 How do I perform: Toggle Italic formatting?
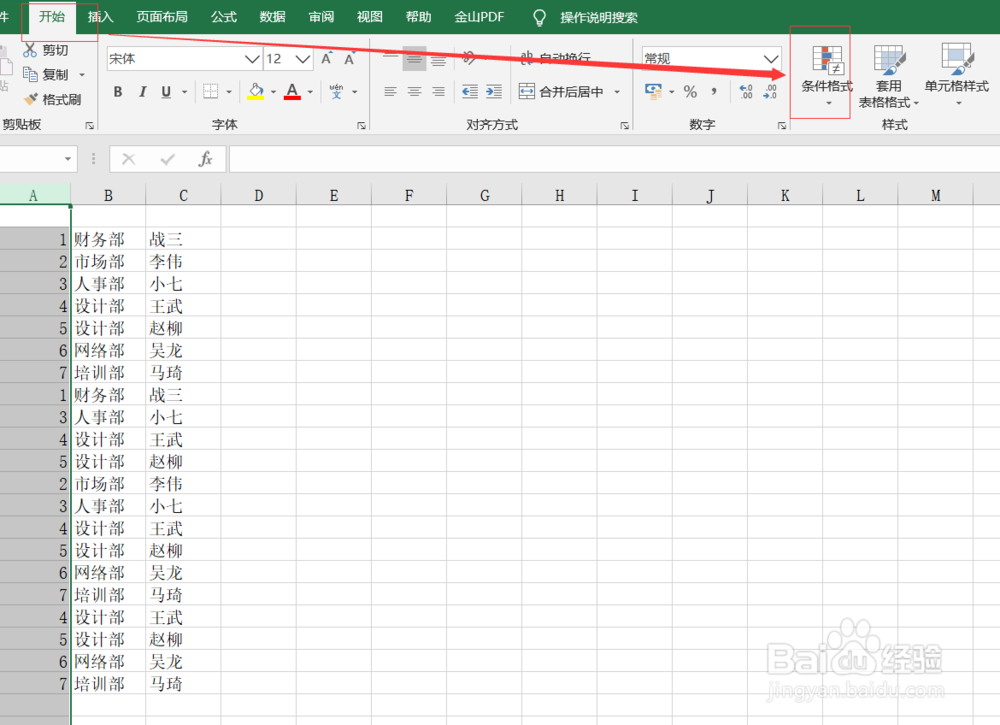pyautogui.click(x=142, y=92)
